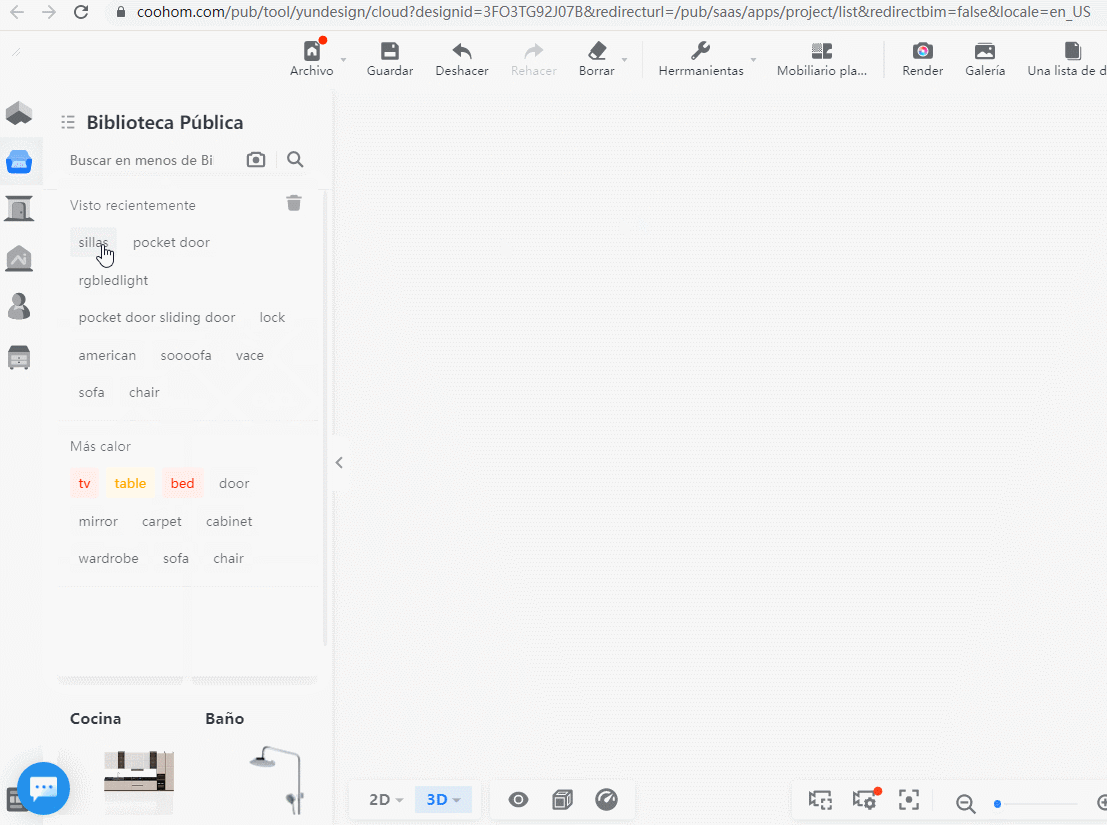Click the Deshacer undo arrow
This screenshot has width=1107, height=825.
tap(462, 52)
